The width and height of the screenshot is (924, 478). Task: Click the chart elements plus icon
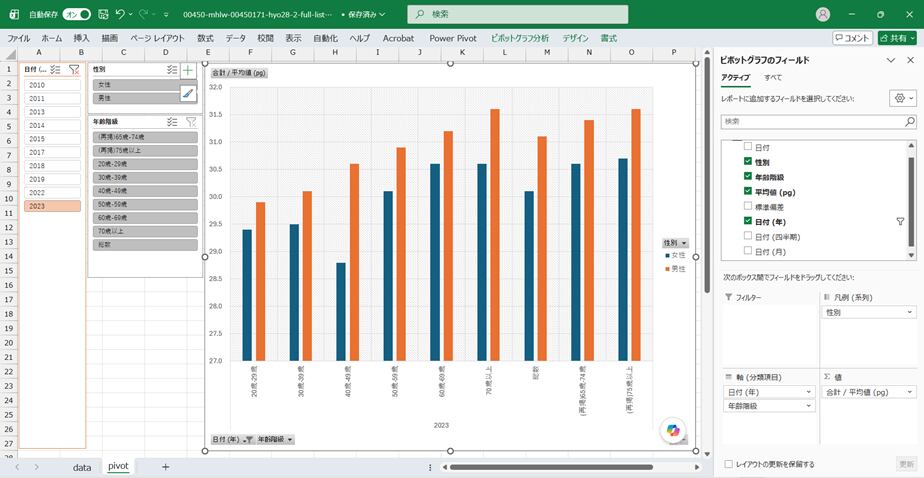[188, 71]
